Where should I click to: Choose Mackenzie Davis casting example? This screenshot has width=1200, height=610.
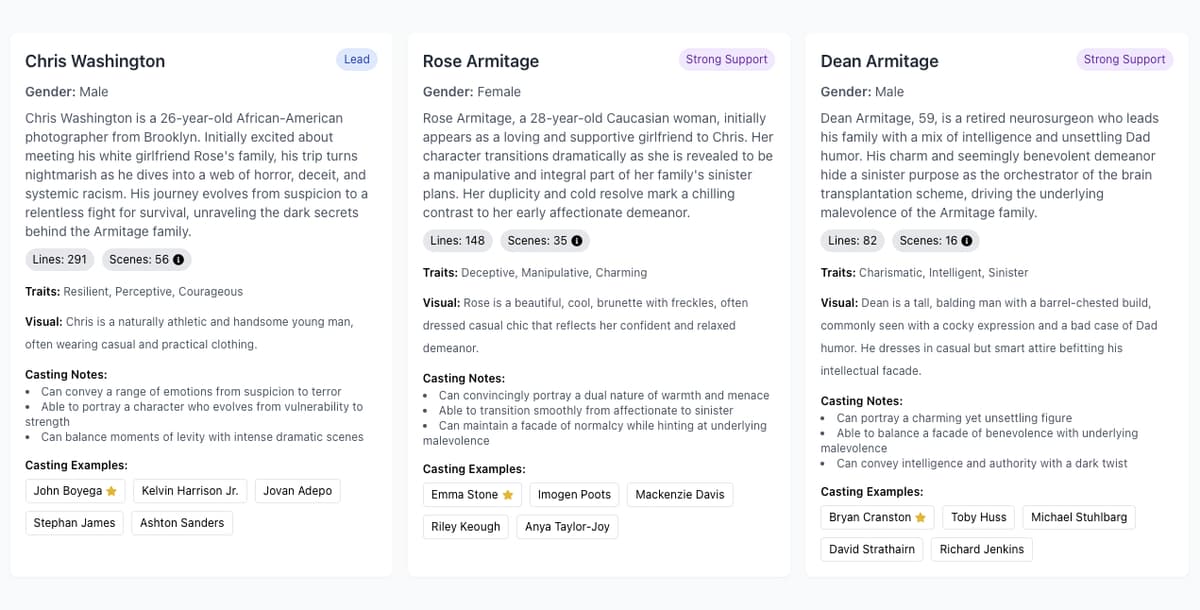coord(680,494)
